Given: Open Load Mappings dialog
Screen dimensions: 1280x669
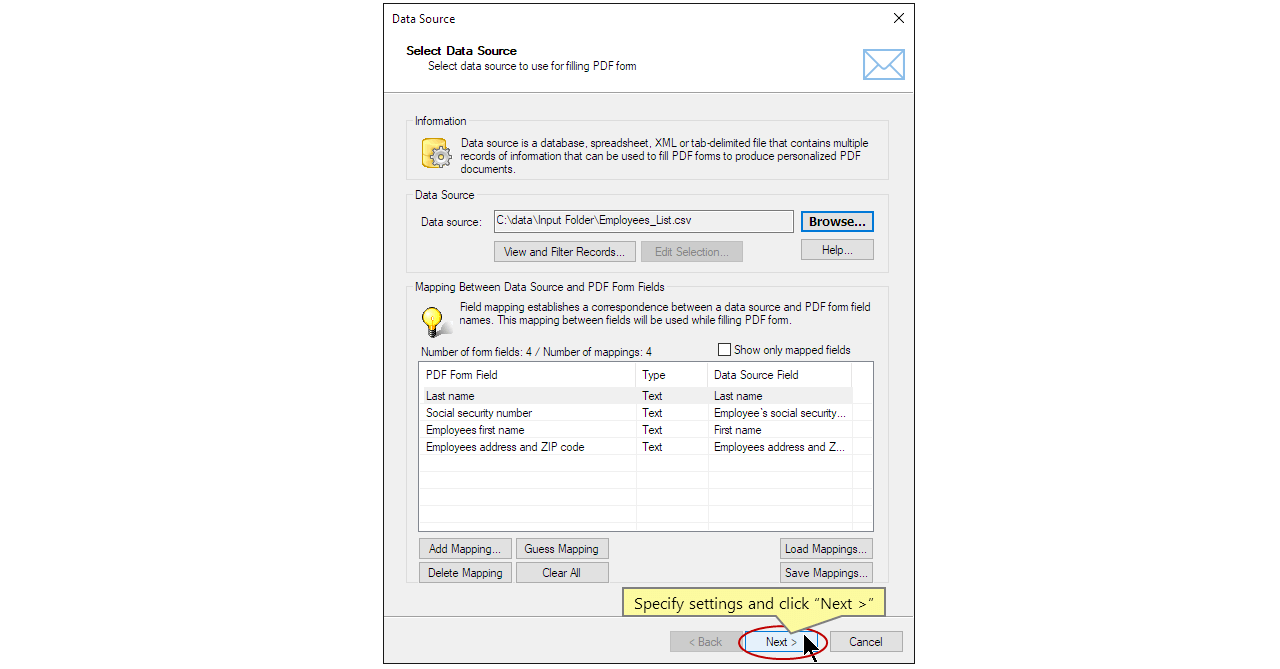Looking at the screenshot, I should click(x=826, y=548).
